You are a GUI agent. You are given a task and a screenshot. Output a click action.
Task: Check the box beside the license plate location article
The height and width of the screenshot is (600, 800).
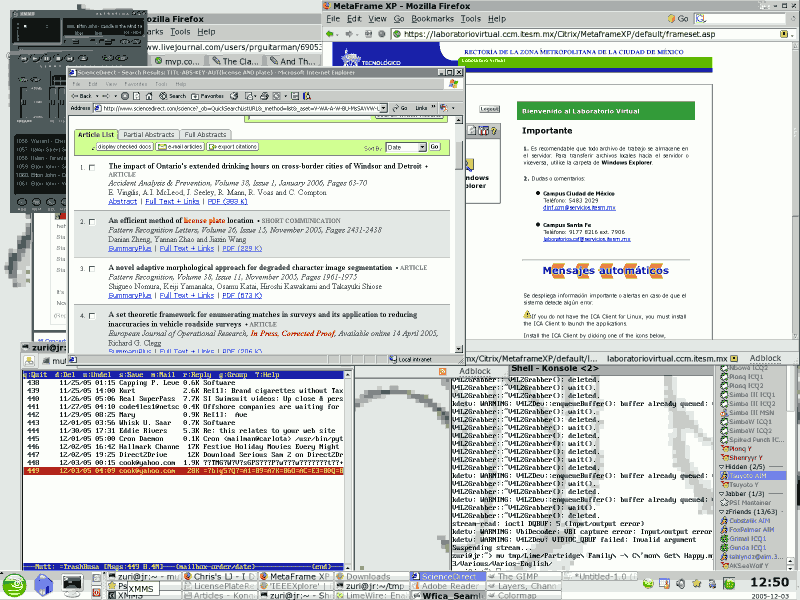click(92, 222)
